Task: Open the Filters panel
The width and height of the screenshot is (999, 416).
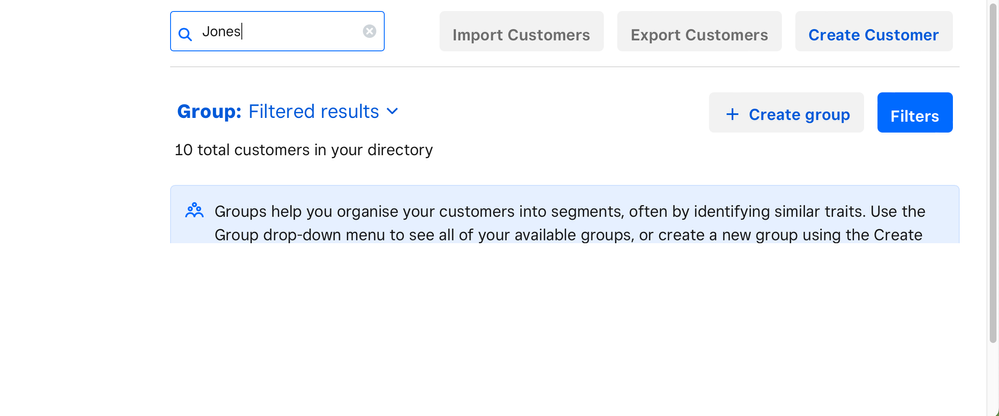Action: coord(914,114)
